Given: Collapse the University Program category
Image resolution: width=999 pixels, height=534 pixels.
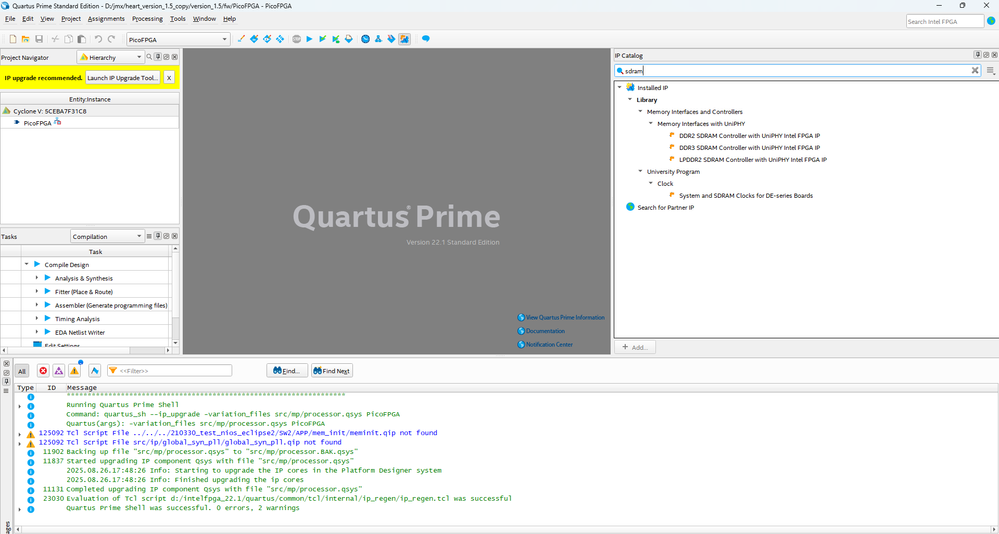Looking at the screenshot, I should [640, 171].
